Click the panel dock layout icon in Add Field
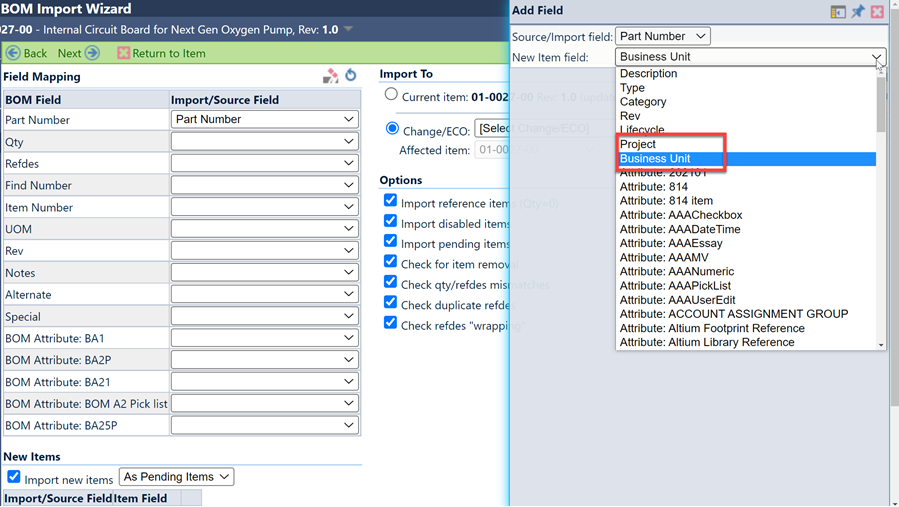Image resolution: width=899 pixels, height=507 pixels. (838, 11)
